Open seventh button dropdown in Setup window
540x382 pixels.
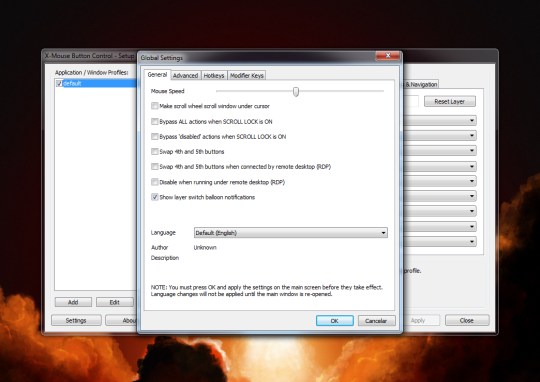tap(440, 211)
